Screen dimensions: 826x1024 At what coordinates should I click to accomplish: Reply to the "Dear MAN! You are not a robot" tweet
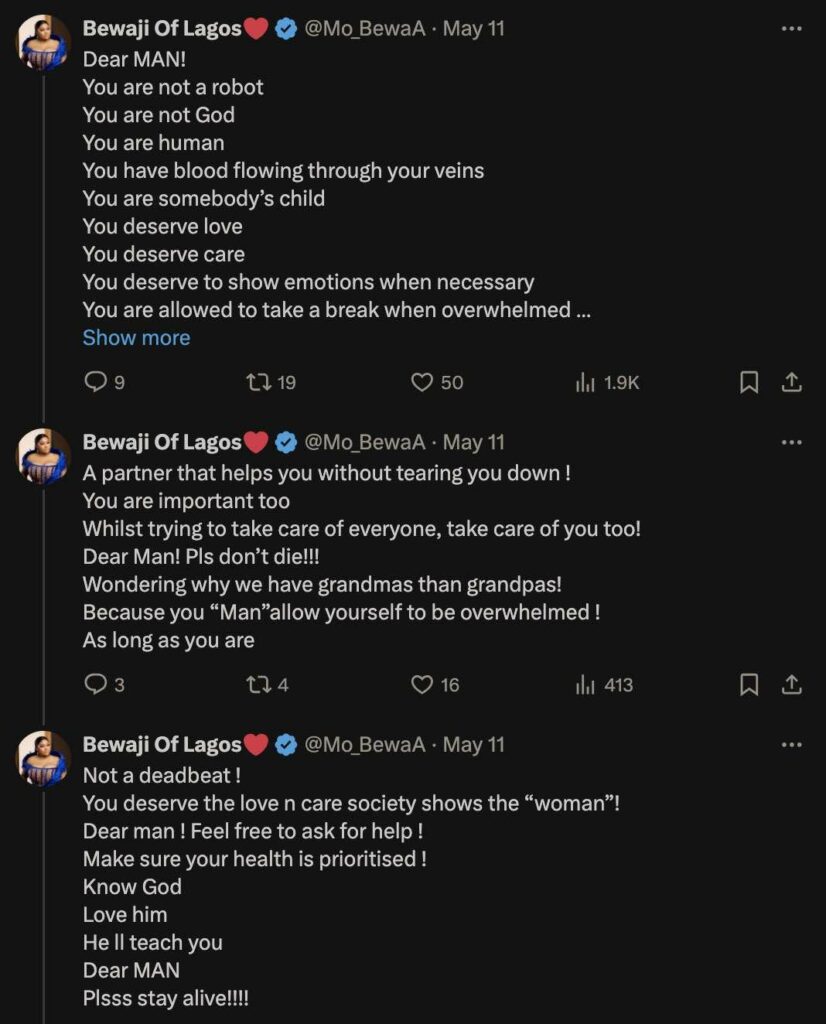tap(95, 382)
